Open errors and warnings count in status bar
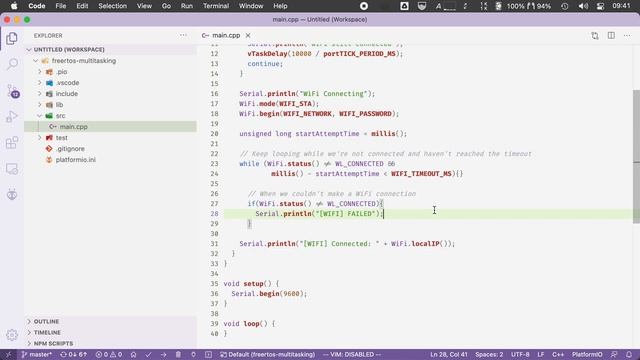640x360 pixels. click(109, 354)
